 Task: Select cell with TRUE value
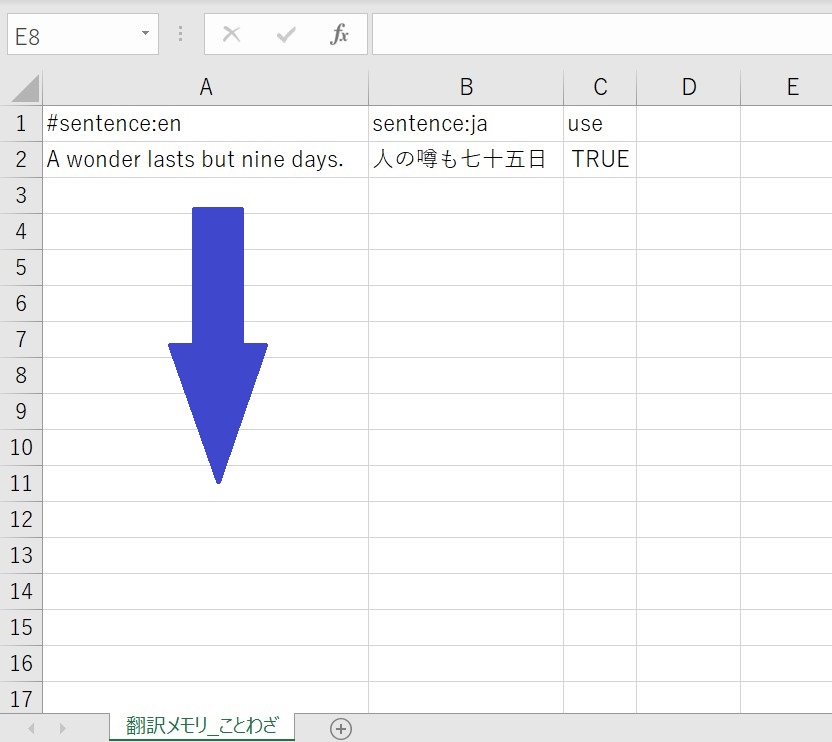tap(600, 160)
